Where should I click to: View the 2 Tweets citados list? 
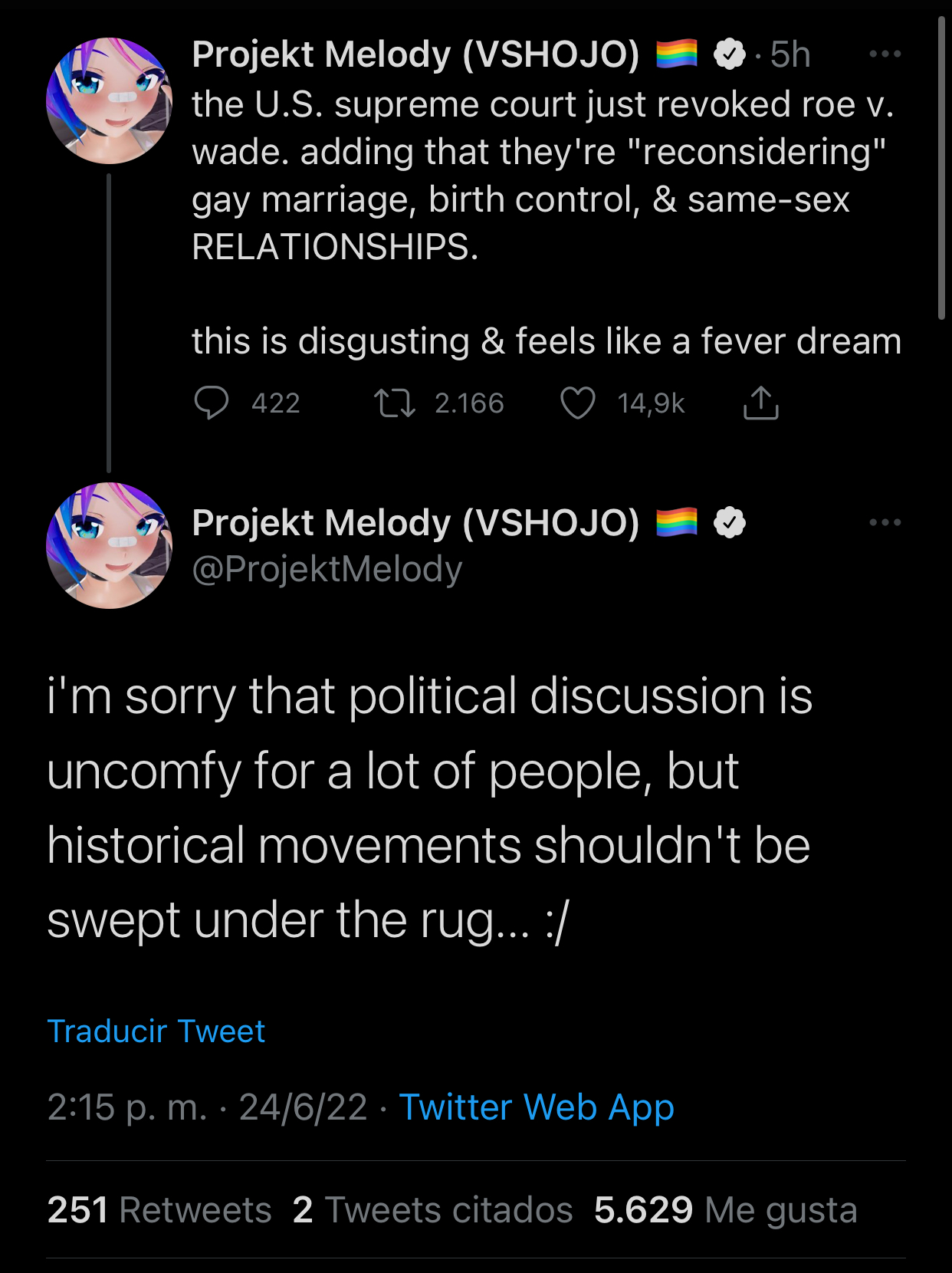[432, 1210]
